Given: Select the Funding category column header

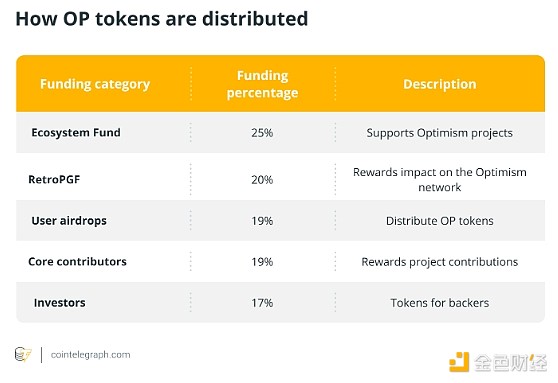Looking at the screenshot, I should coord(95,84).
